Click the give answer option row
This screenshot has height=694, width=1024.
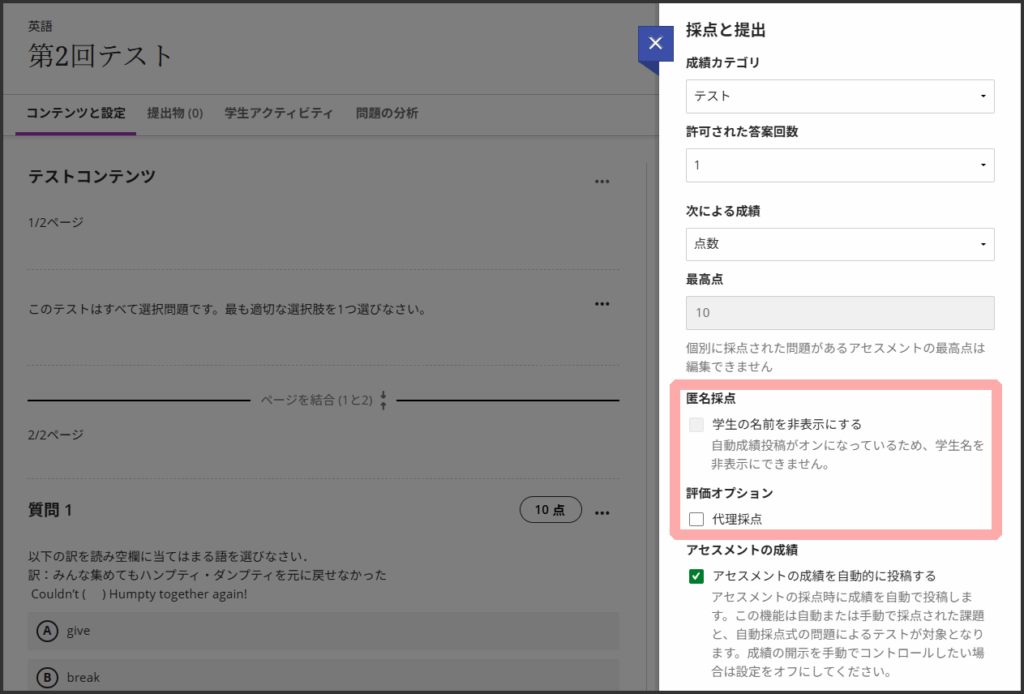(x=323, y=631)
